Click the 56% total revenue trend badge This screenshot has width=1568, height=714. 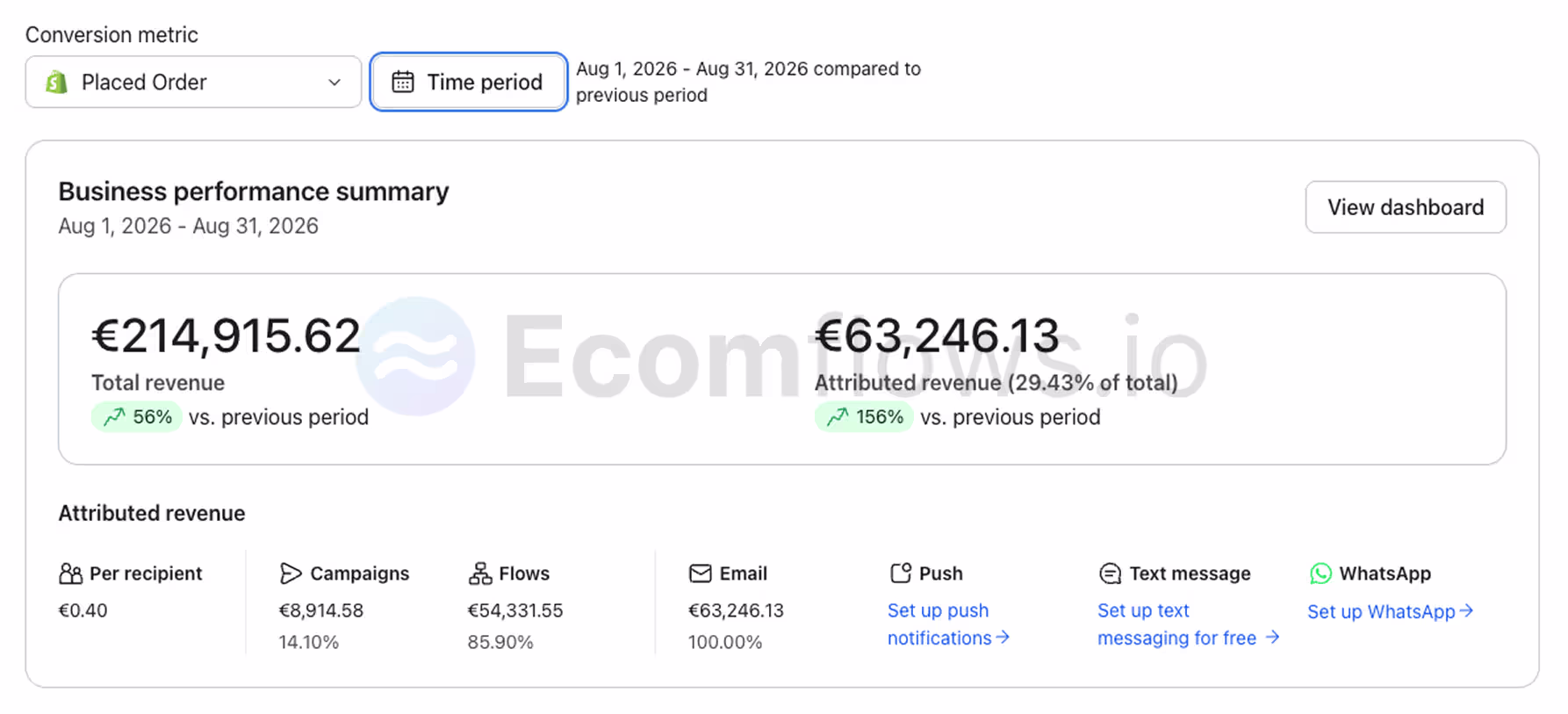click(137, 416)
